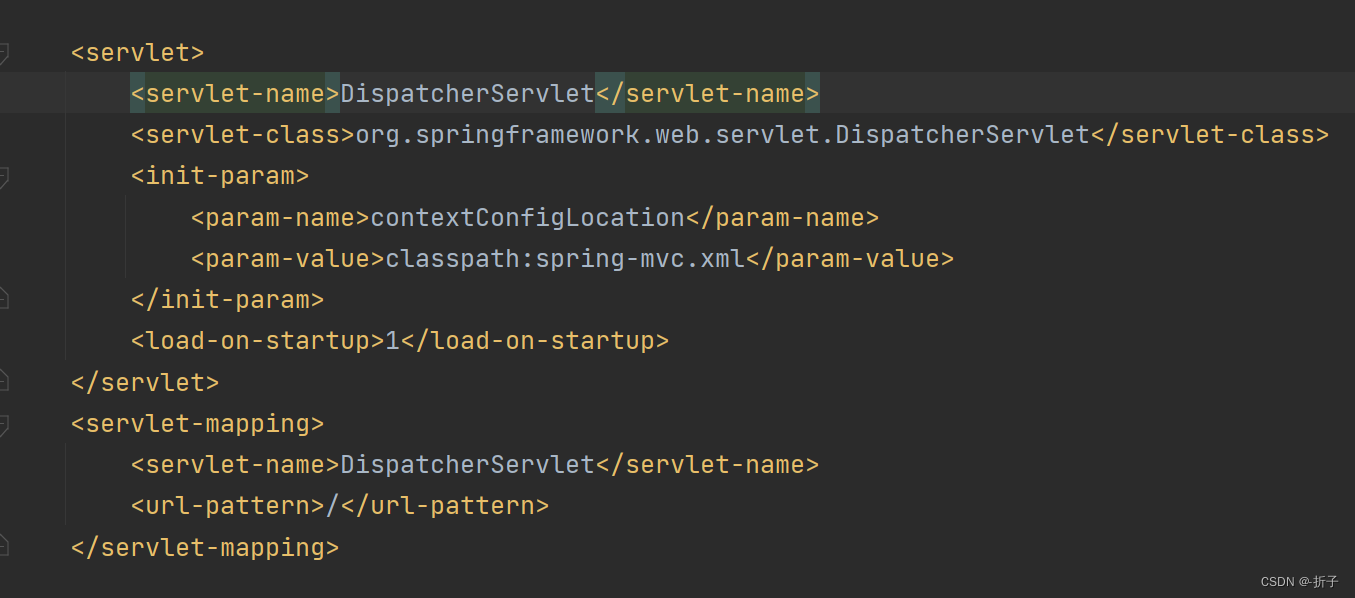
Task: Click the closing </servlet> tag text
Action: [145, 382]
